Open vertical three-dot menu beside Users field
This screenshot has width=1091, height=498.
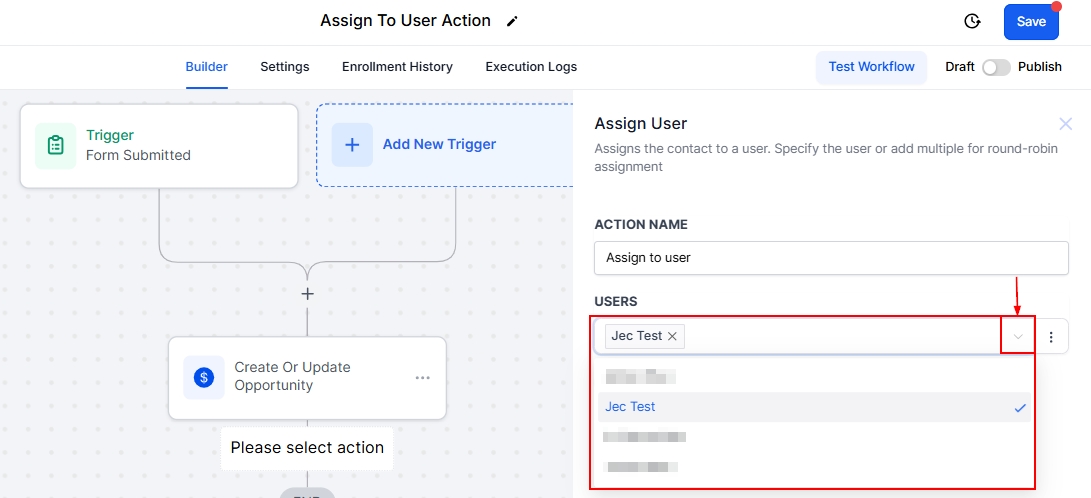pos(1051,337)
